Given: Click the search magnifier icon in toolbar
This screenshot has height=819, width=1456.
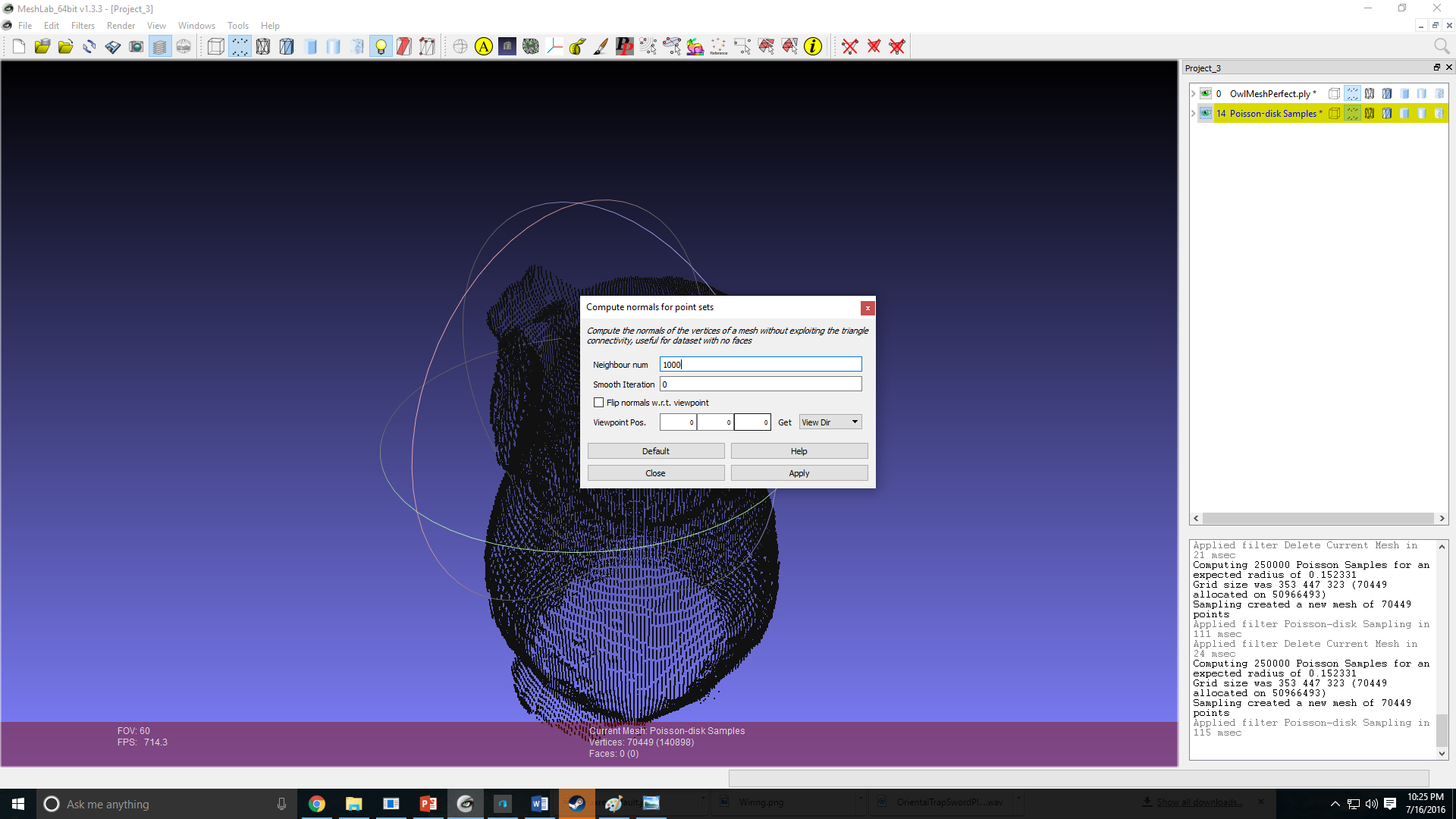Looking at the screenshot, I should point(1442,47).
